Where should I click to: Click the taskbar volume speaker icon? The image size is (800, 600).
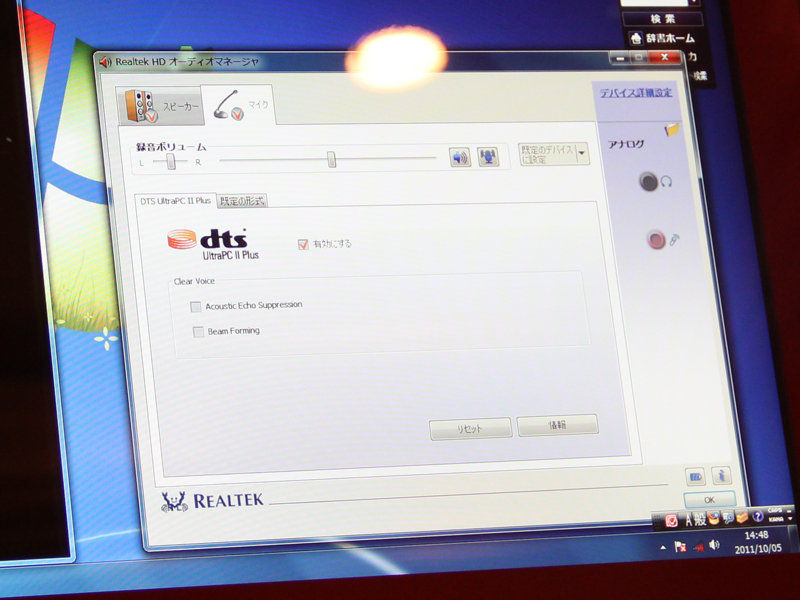713,546
